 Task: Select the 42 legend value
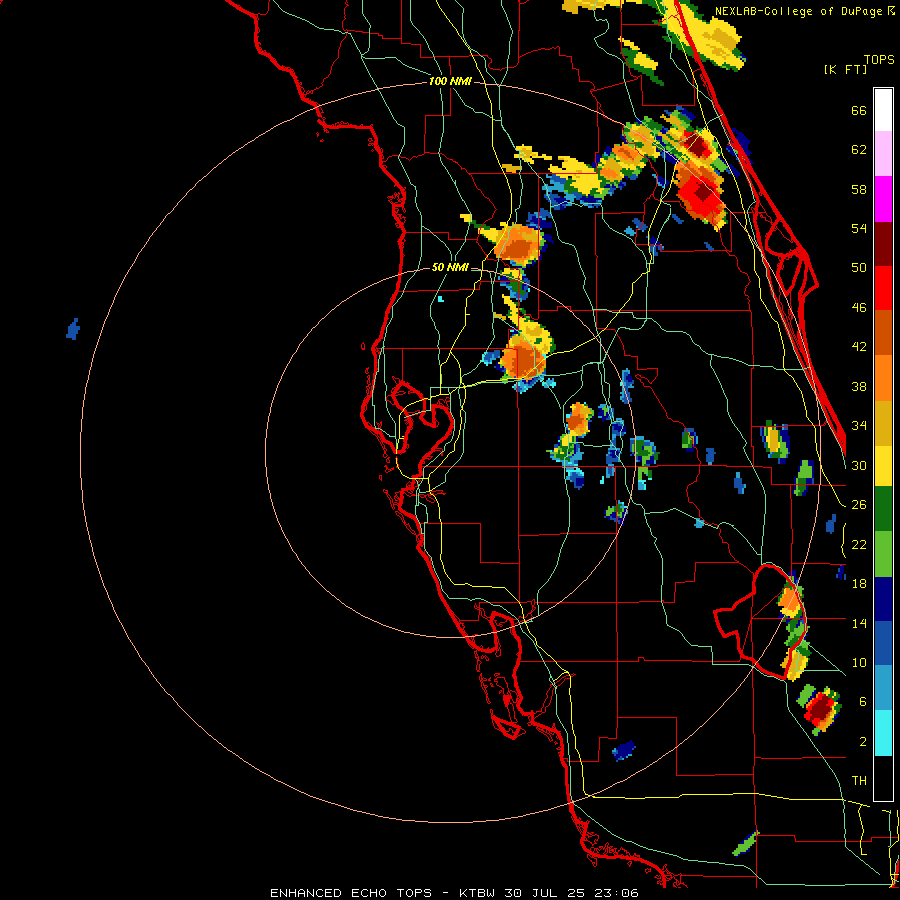click(x=859, y=347)
